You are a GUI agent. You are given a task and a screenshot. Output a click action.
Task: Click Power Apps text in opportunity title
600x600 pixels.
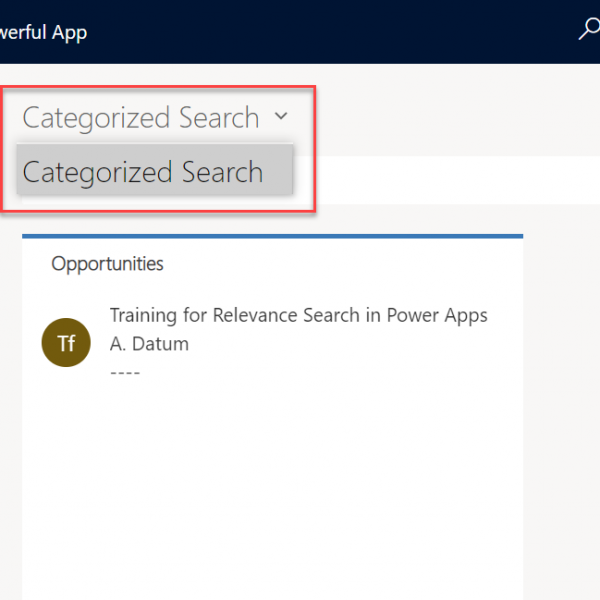pyautogui.click(x=437, y=315)
